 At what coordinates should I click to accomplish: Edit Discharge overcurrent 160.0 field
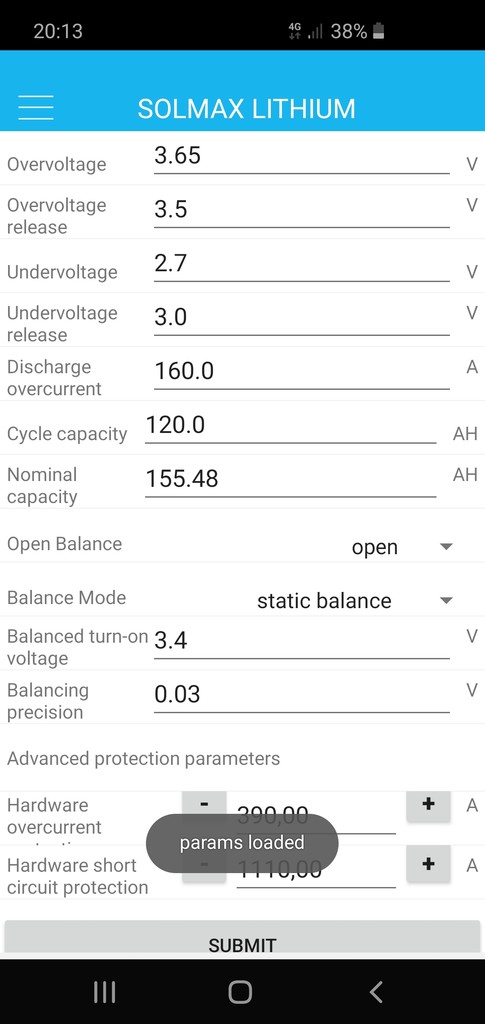pos(302,372)
